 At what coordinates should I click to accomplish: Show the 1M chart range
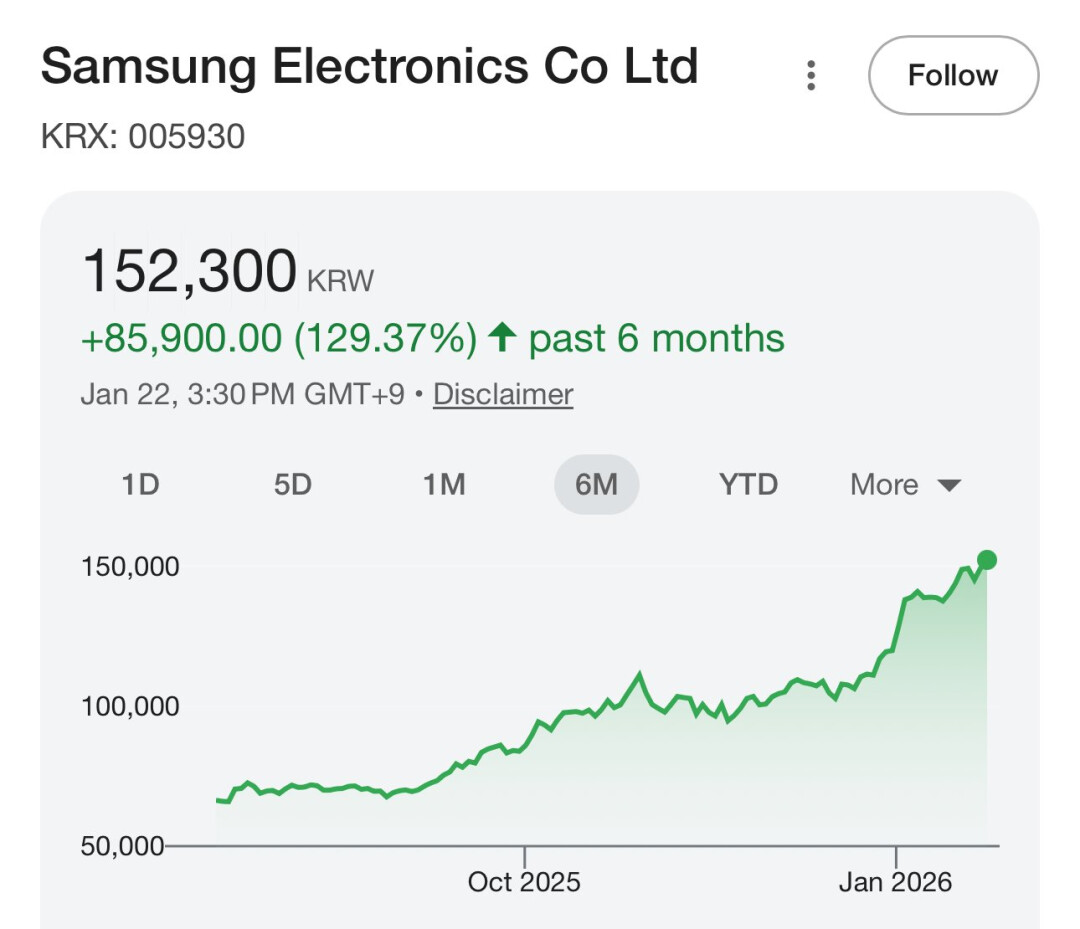pyautogui.click(x=444, y=485)
